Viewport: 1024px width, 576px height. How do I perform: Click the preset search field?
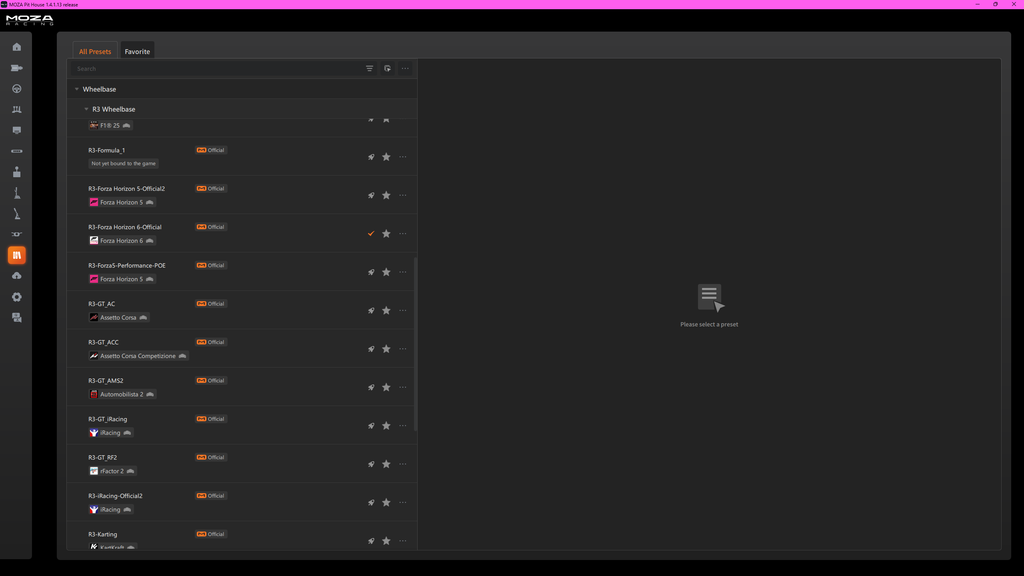[x=217, y=69]
